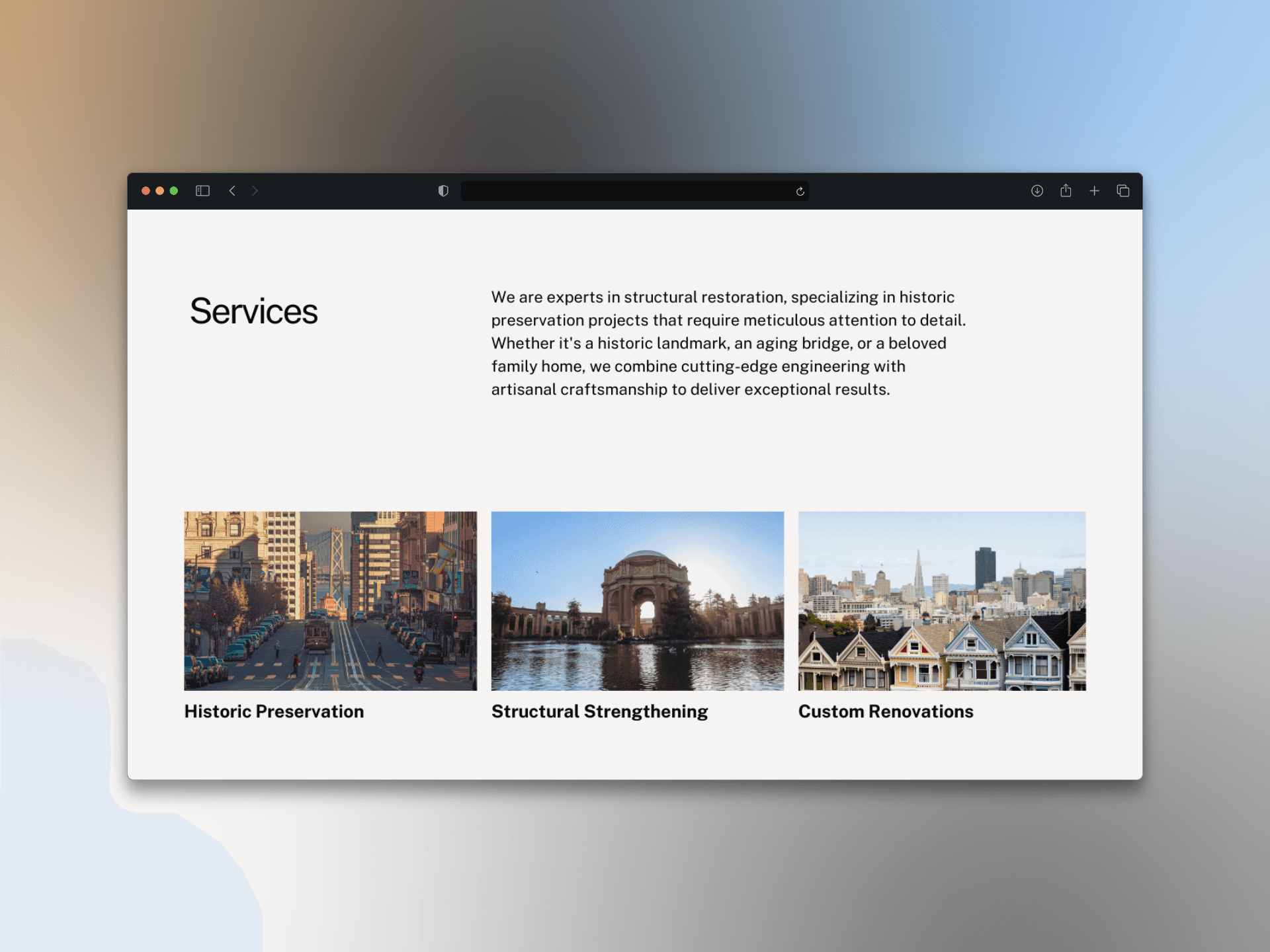
Task: Go forward with the right chevron
Action: [x=255, y=191]
